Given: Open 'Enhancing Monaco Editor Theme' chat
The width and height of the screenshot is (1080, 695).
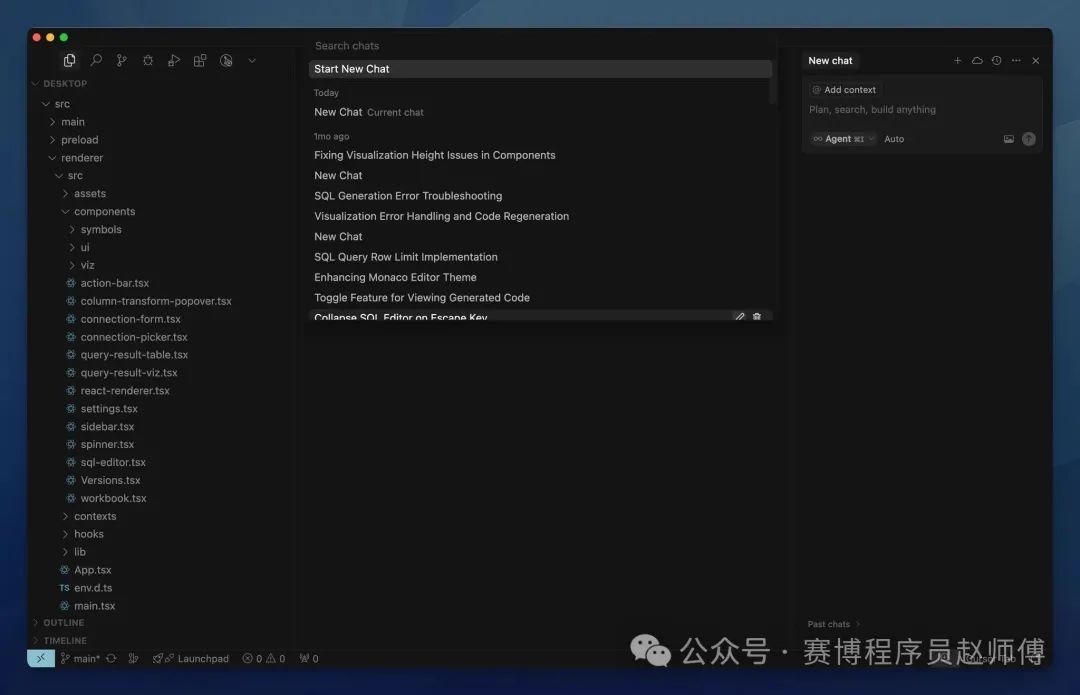Looking at the screenshot, I should 541,277.
